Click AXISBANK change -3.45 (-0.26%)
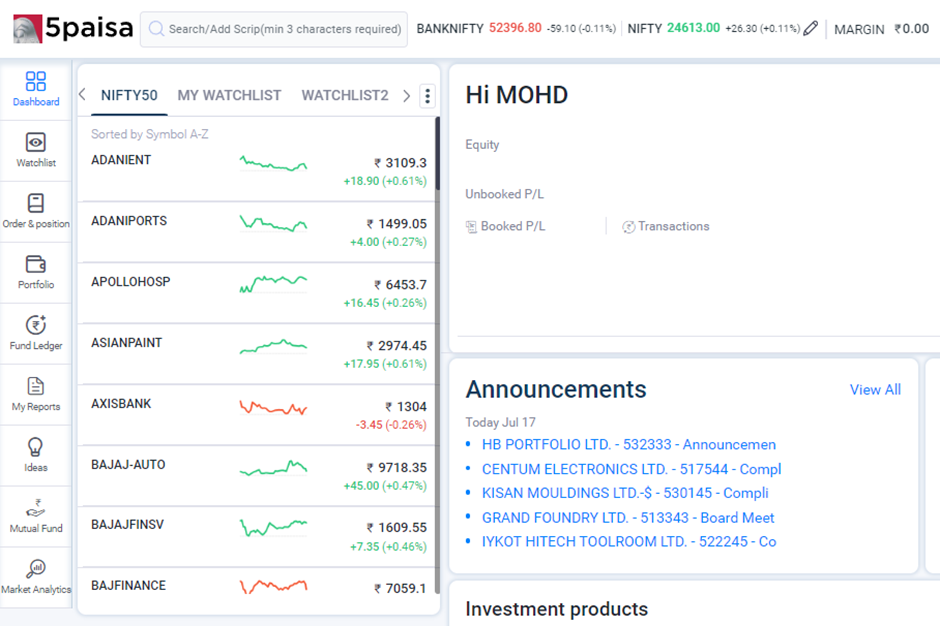 pyautogui.click(x=391, y=425)
